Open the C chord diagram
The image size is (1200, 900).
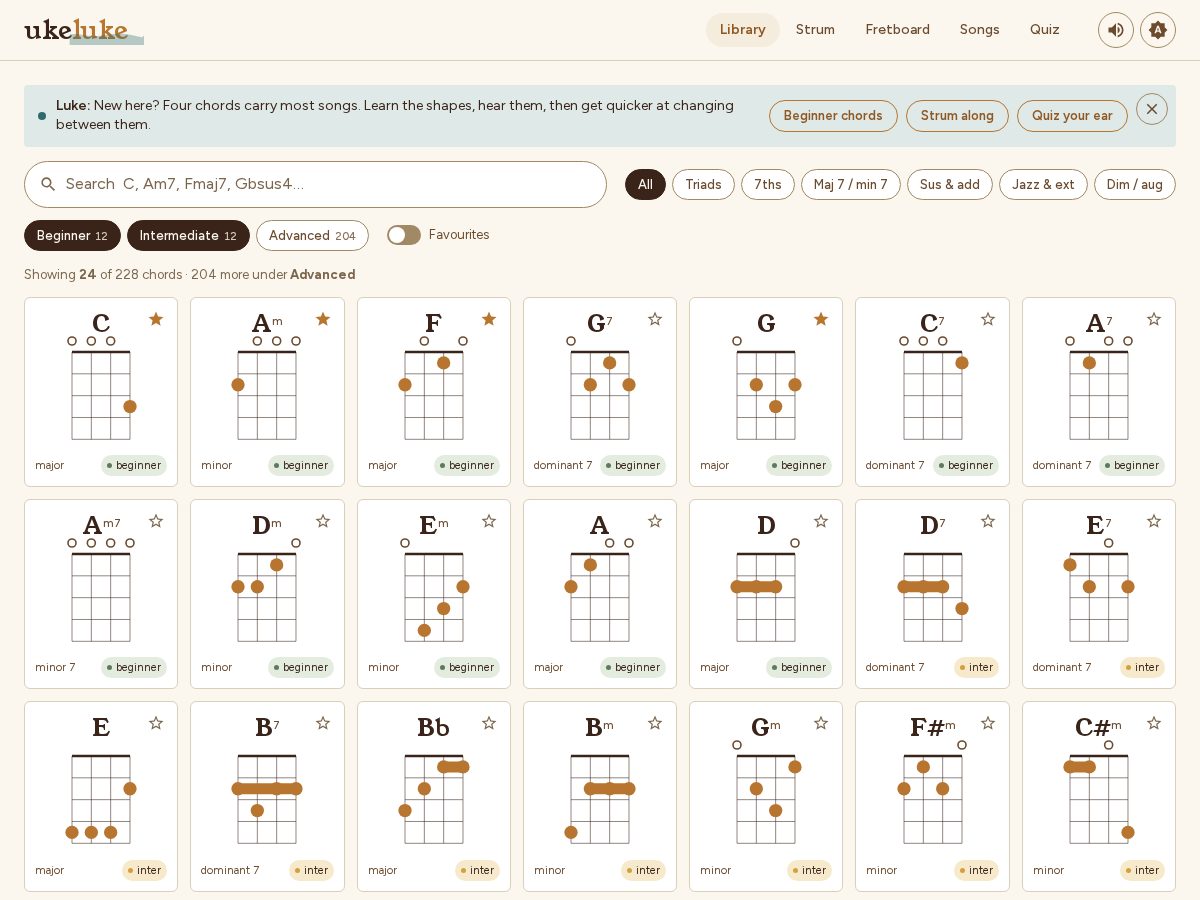tap(101, 387)
